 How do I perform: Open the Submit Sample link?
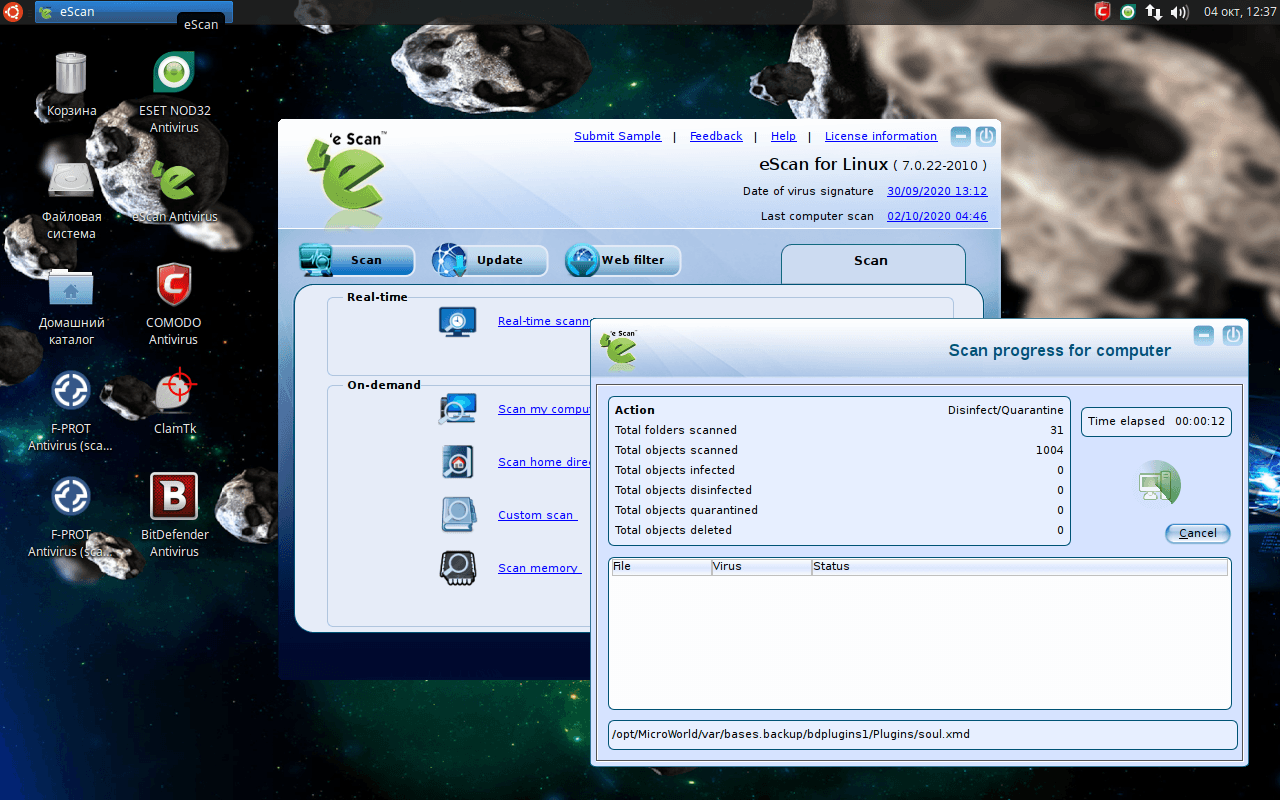[x=617, y=136]
